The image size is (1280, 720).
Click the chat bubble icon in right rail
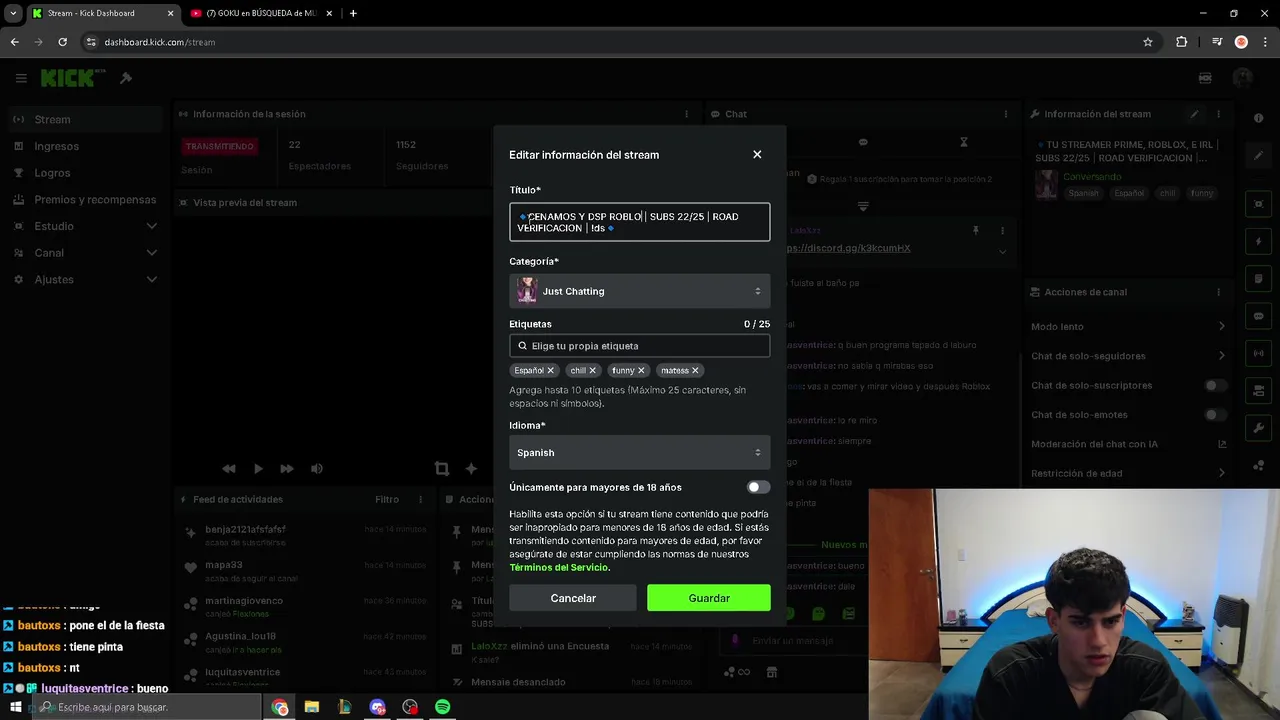tap(1258, 316)
